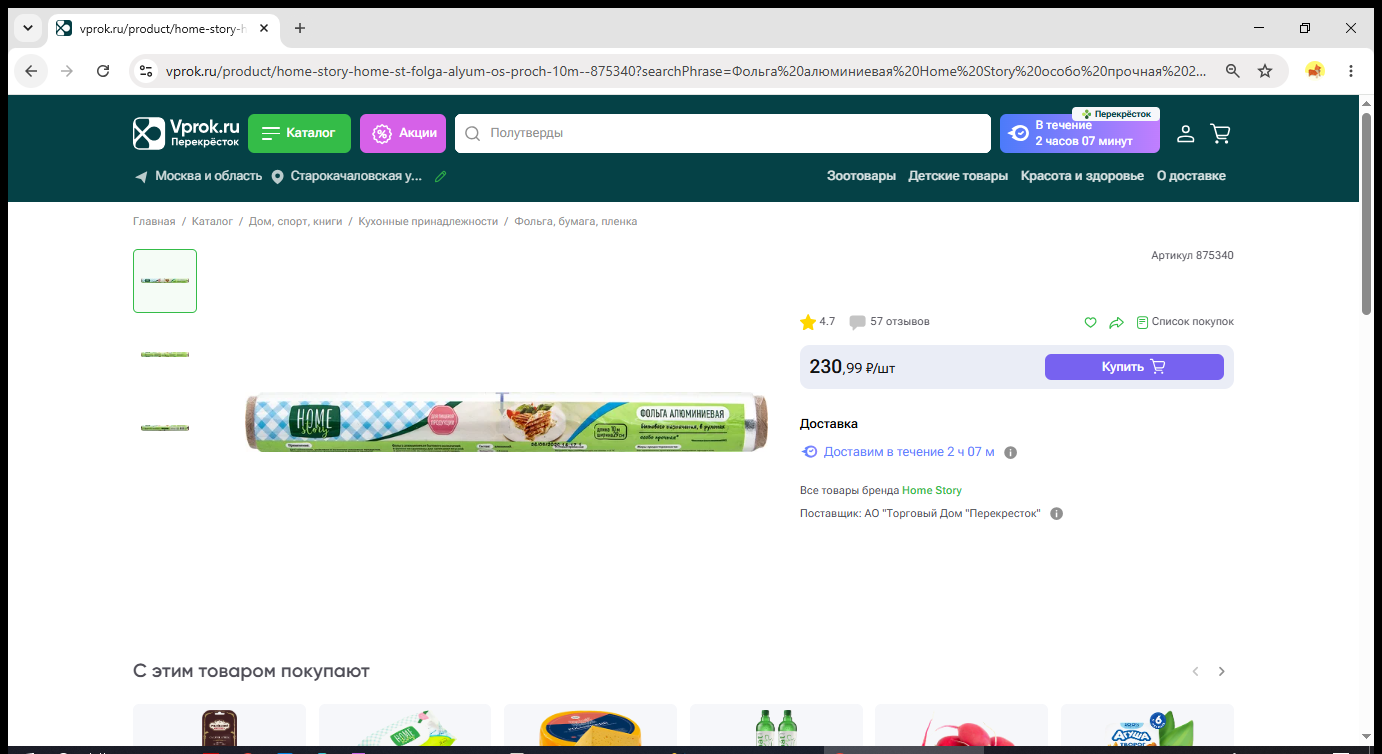Show previous items in 'С этим товаром покупают'

1195,672
